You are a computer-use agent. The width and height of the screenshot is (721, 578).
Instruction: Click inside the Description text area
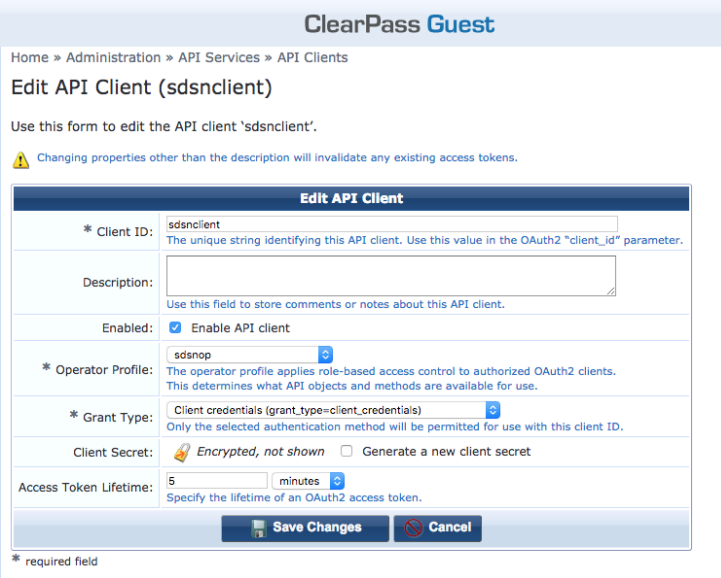[x=391, y=275]
